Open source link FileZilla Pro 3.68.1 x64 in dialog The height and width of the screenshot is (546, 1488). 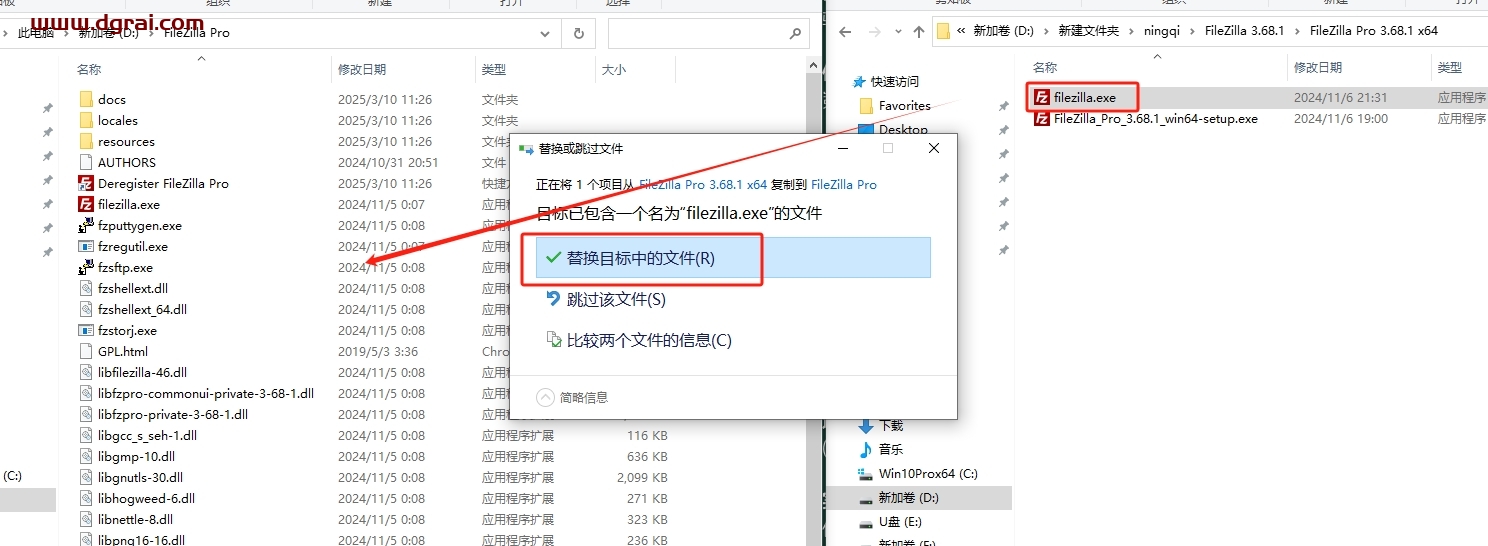coord(703,184)
